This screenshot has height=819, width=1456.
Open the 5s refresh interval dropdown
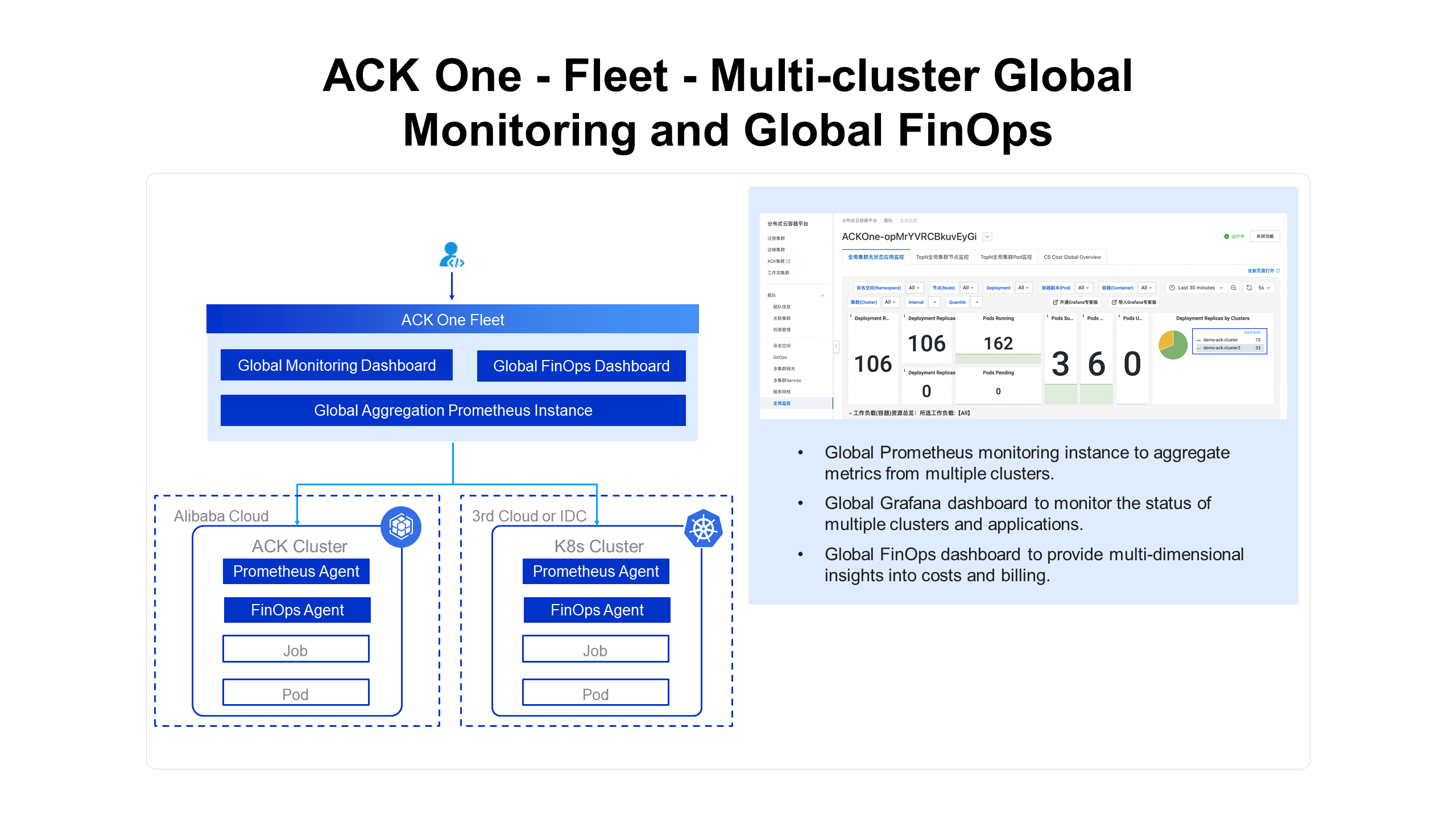point(1264,288)
